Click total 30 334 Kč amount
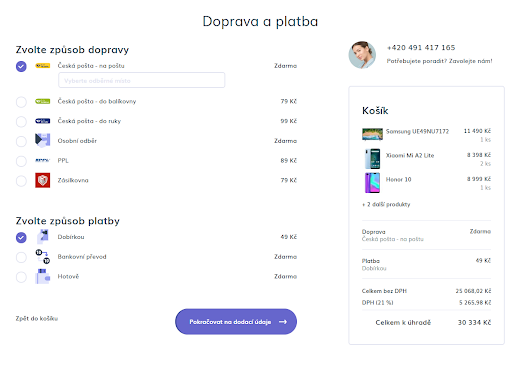The image size is (512, 369). [x=474, y=322]
